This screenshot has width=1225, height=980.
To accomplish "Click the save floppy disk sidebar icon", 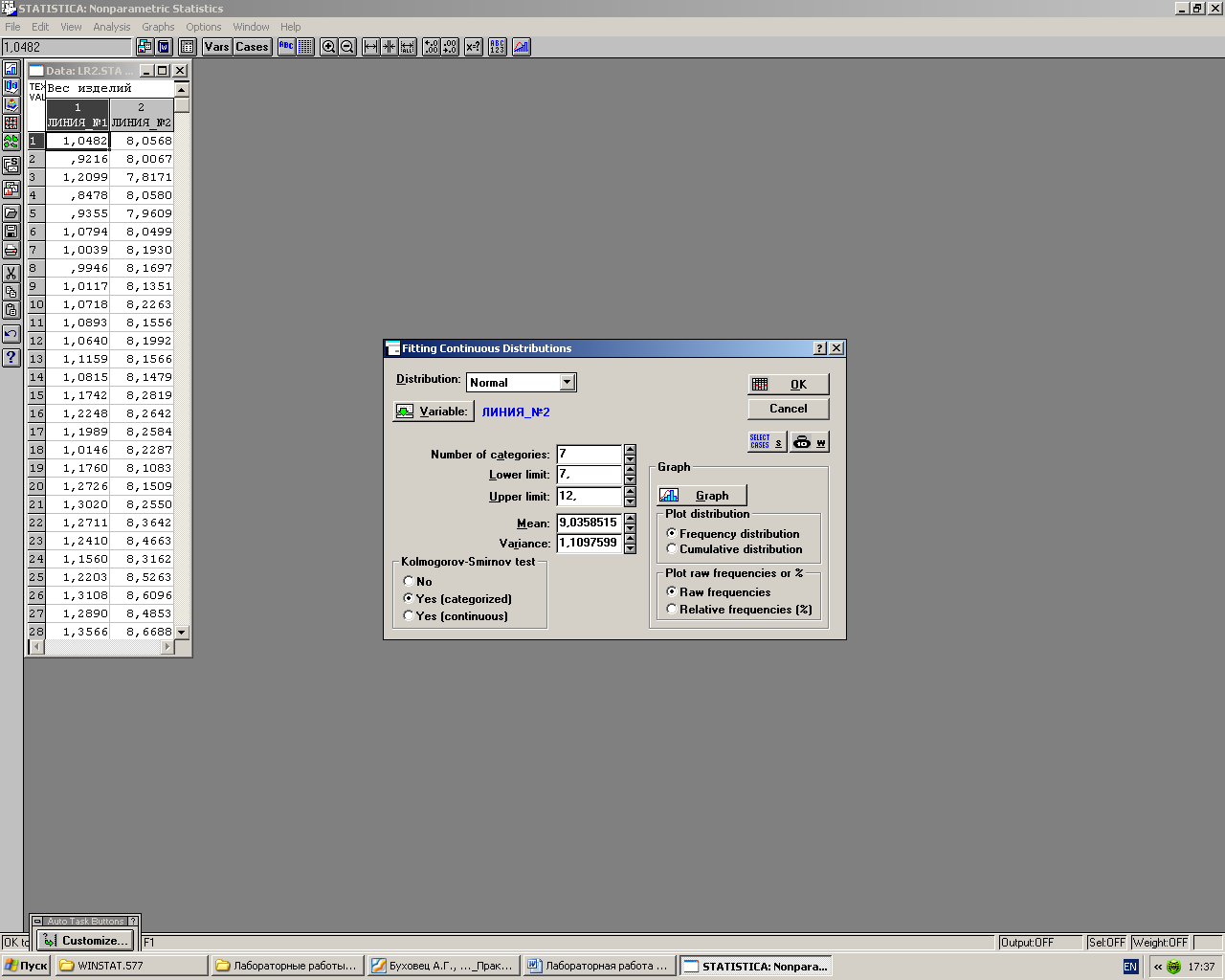I will pyautogui.click(x=11, y=232).
